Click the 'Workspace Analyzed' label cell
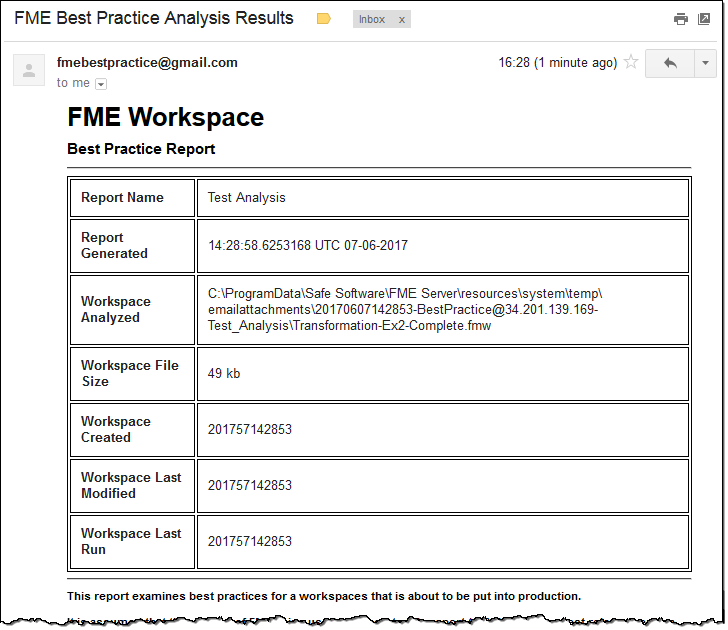 [x=132, y=310]
